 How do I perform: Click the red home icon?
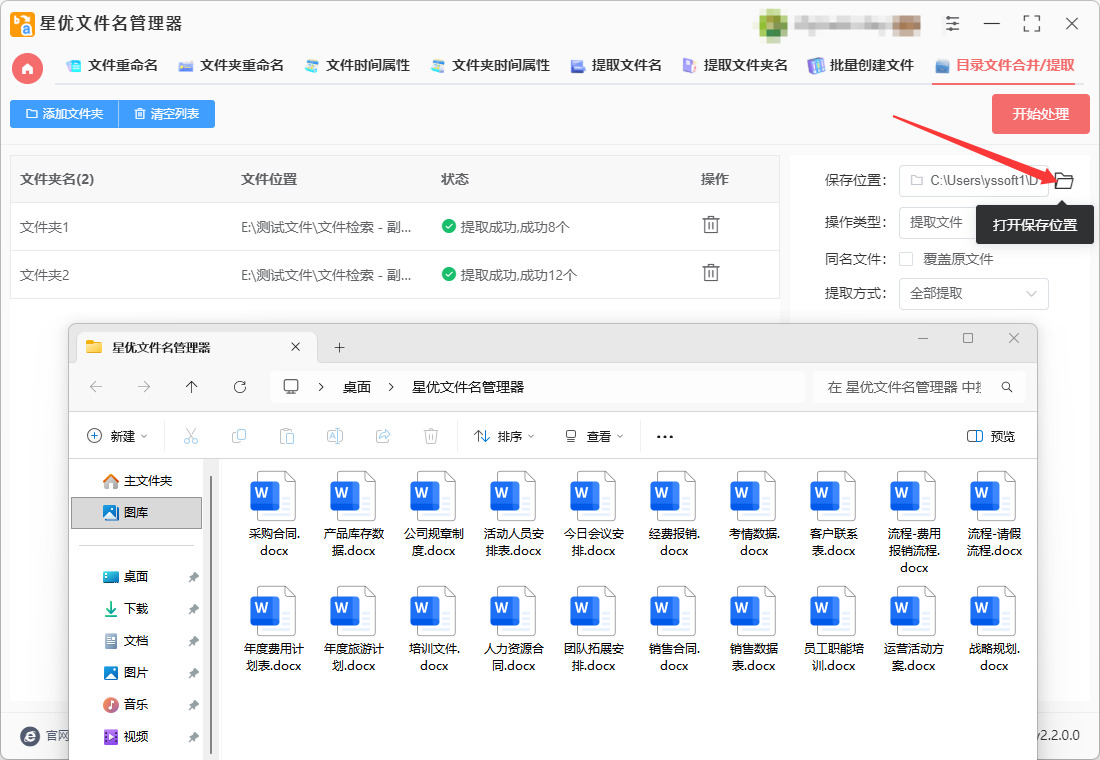tap(27, 68)
